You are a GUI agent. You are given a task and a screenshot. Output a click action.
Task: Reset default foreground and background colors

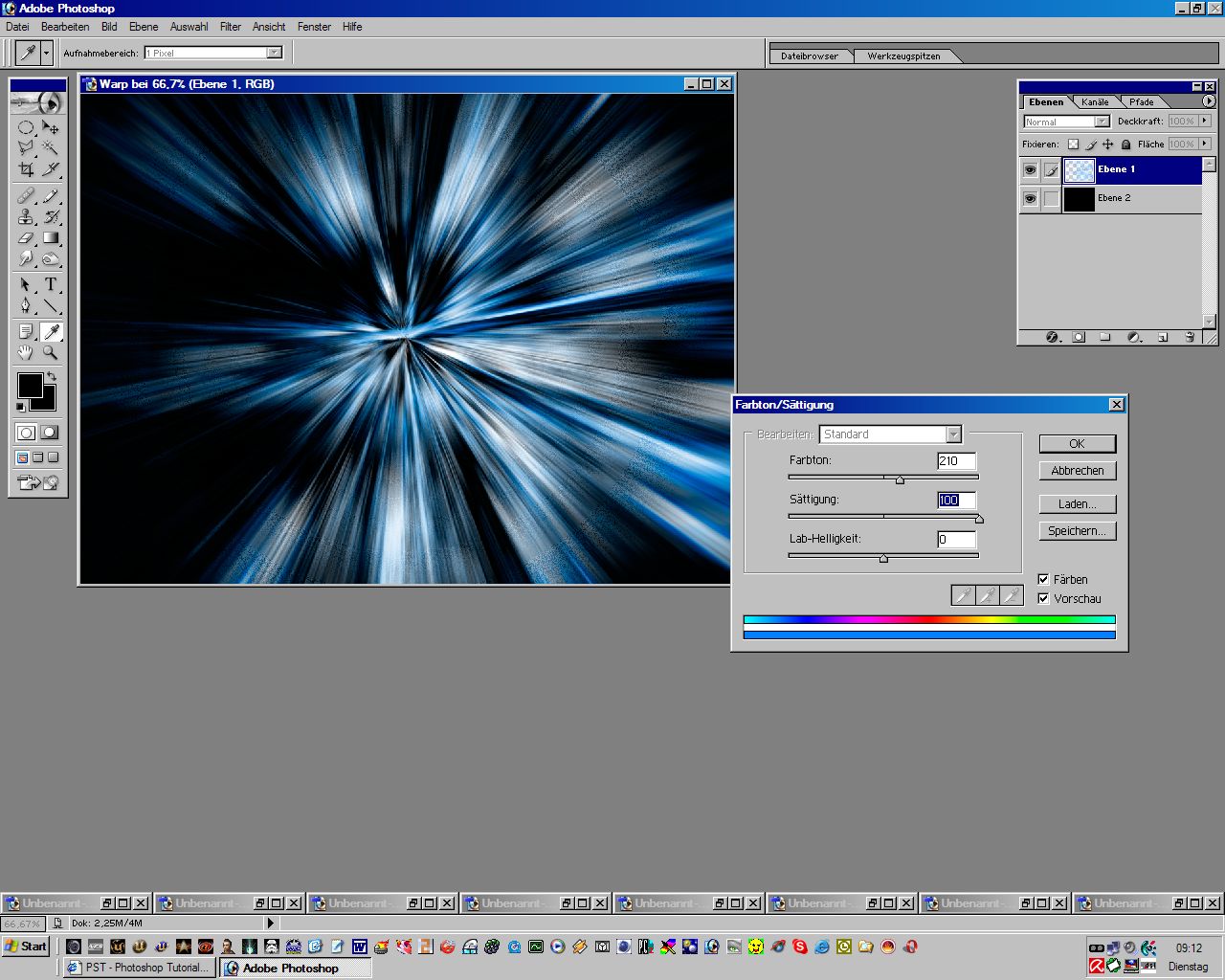21,408
